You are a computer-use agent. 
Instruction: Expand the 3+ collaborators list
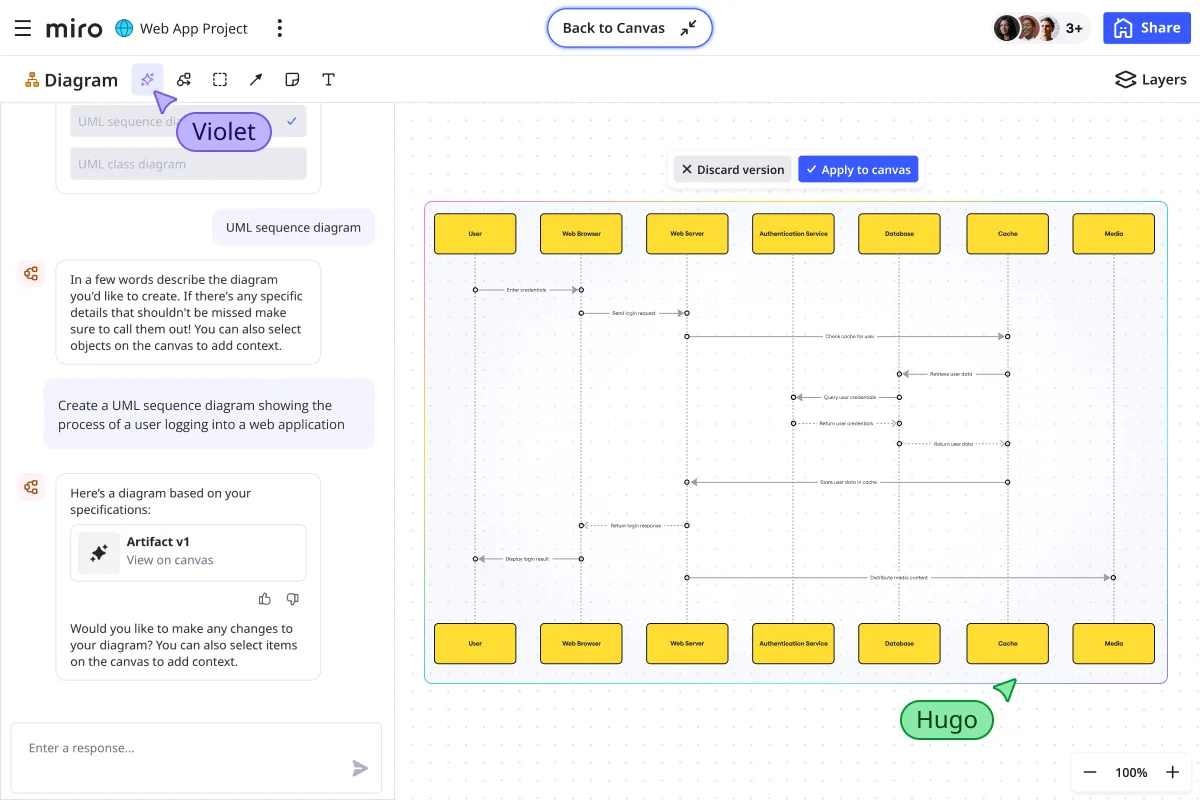(x=1074, y=28)
